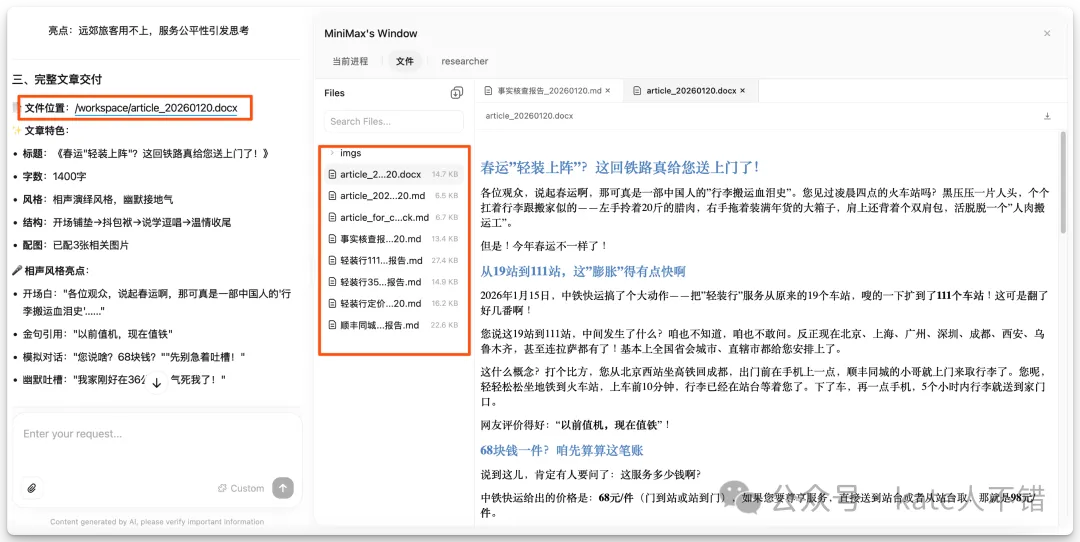Click the copy icon beside Files header

(456, 93)
